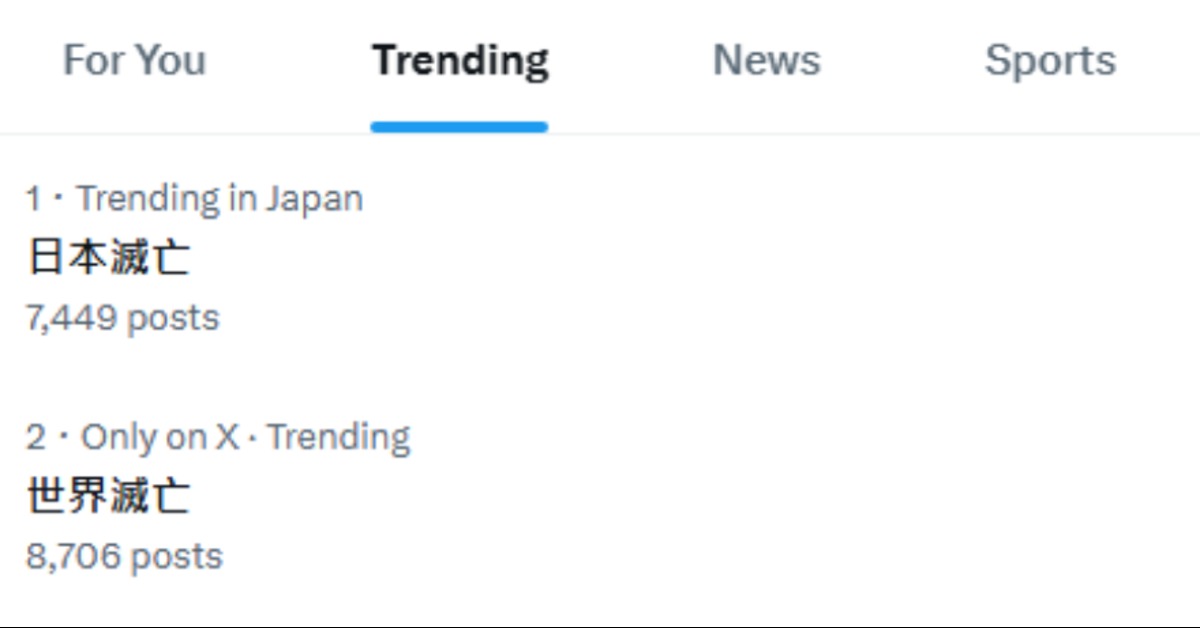Click the word "posts" under 世界滅亡
The width and height of the screenshot is (1200, 628).
(x=176, y=556)
